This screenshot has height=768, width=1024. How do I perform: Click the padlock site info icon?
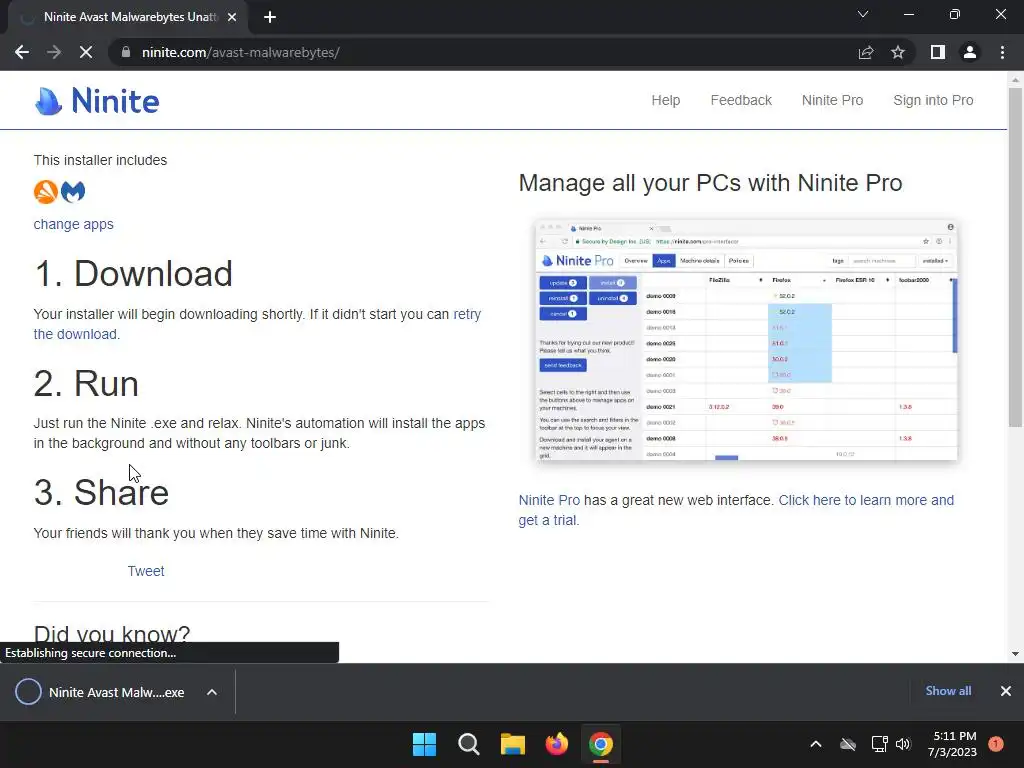[126, 52]
